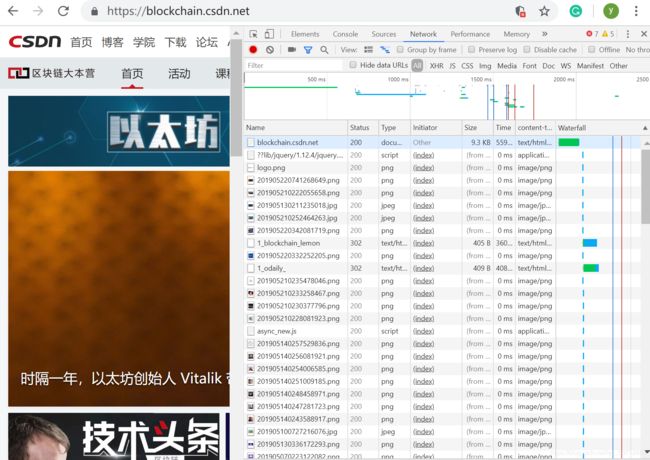The image size is (650, 460).
Task: Sort requests by Status column header
Action: [x=363, y=128]
